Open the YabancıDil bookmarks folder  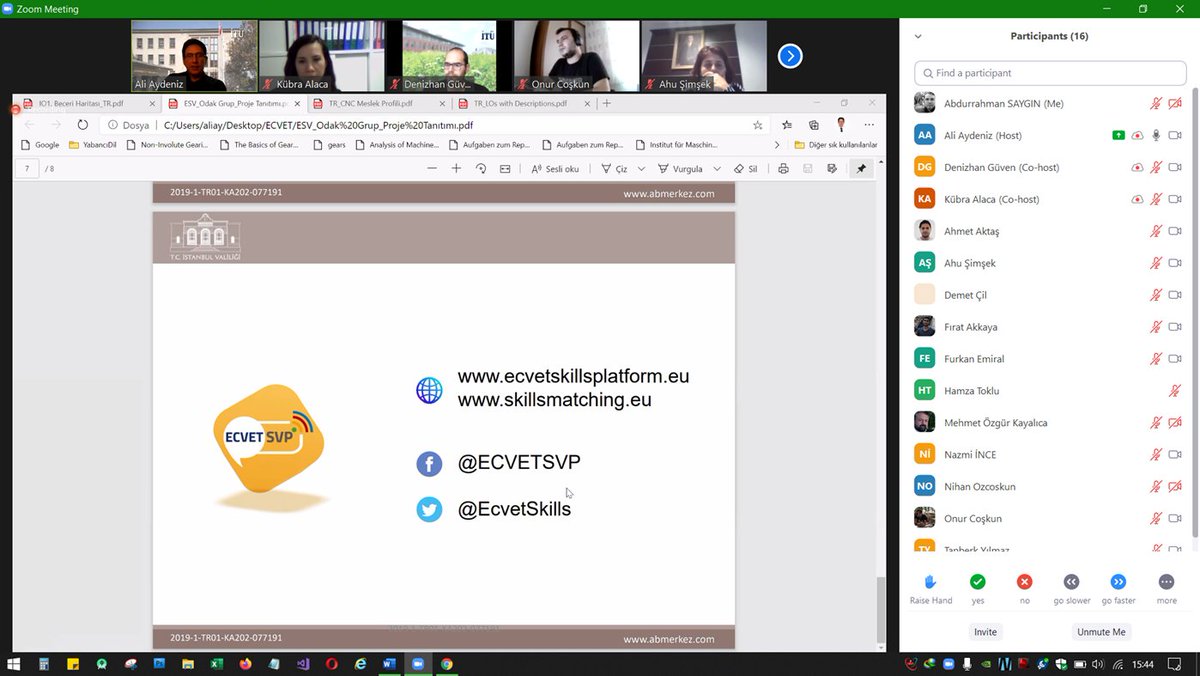coord(94,145)
